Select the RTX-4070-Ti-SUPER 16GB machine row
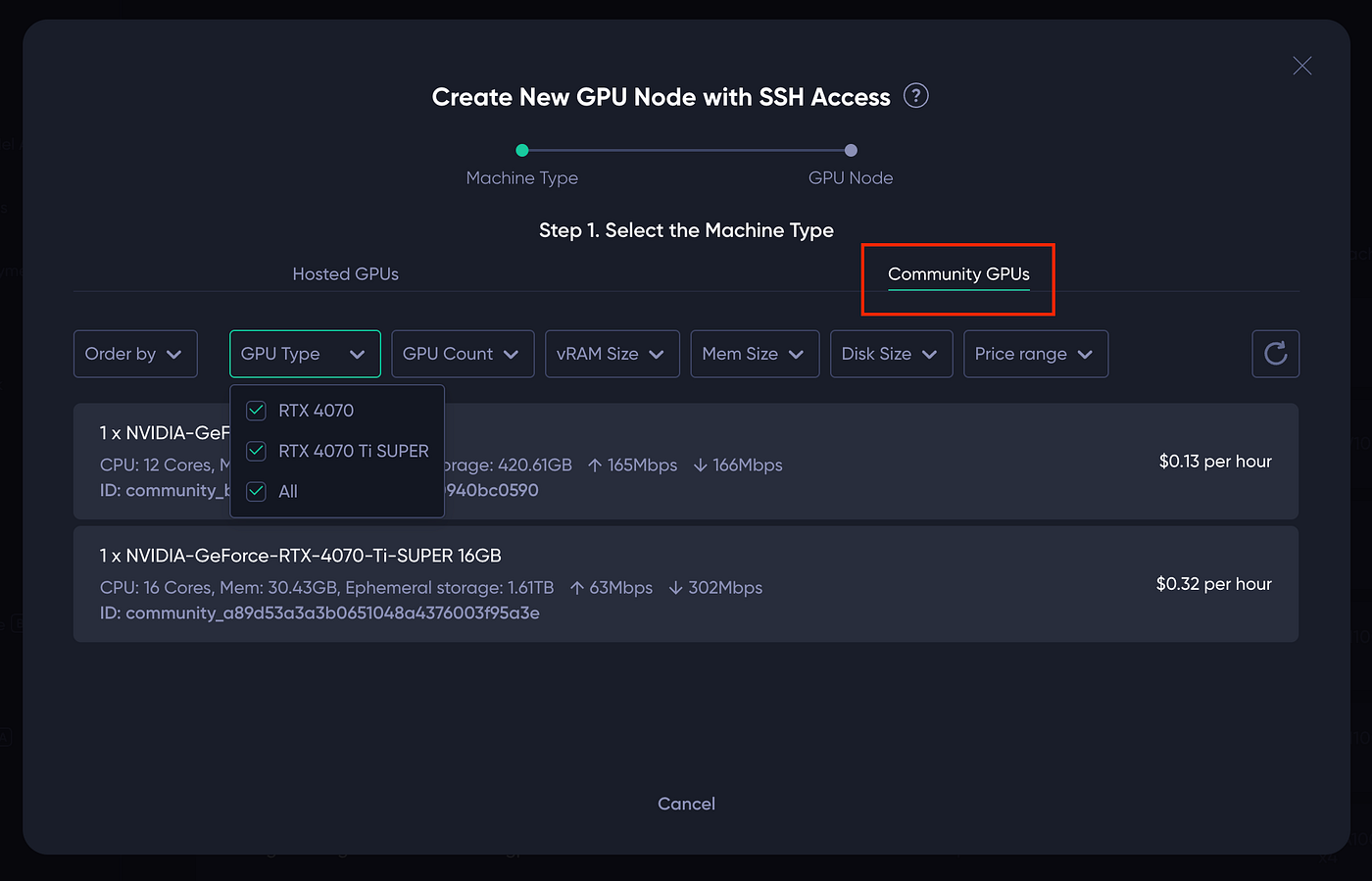The image size is (1372, 881). click(686, 584)
